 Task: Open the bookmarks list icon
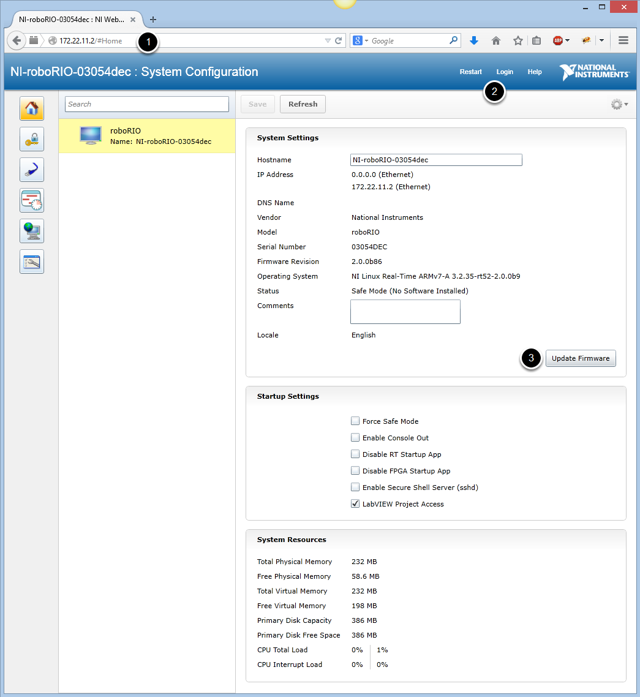[536, 40]
